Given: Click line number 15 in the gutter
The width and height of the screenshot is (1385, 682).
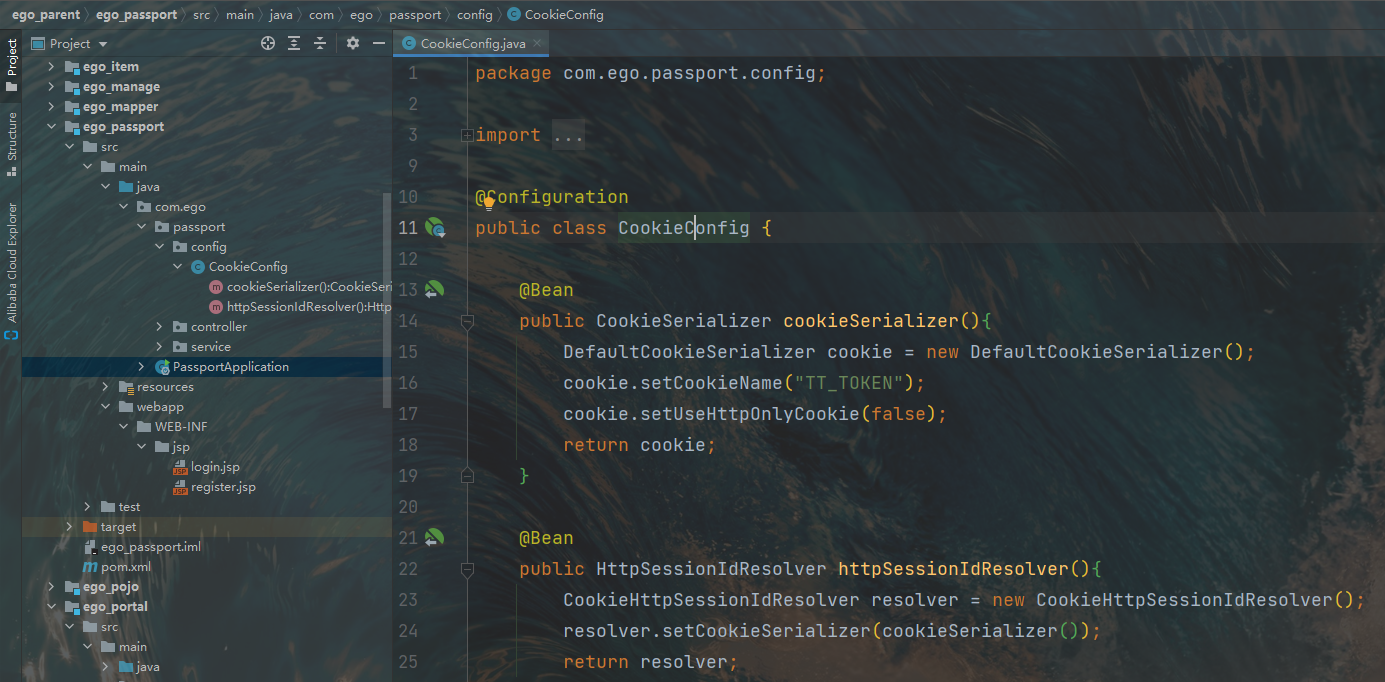Looking at the screenshot, I should pos(407,352).
